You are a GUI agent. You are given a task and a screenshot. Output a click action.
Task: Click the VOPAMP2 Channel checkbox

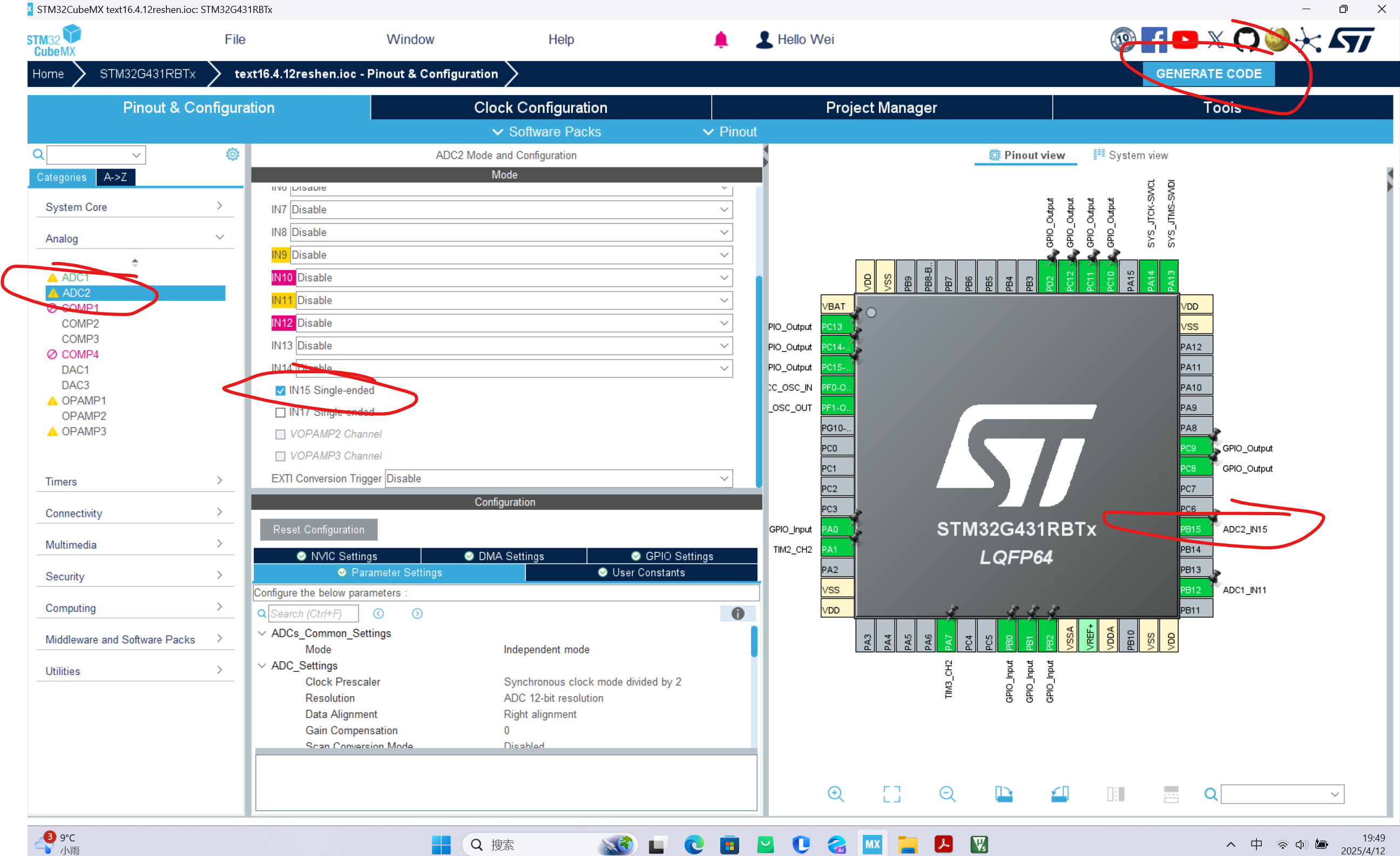coord(280,434)
